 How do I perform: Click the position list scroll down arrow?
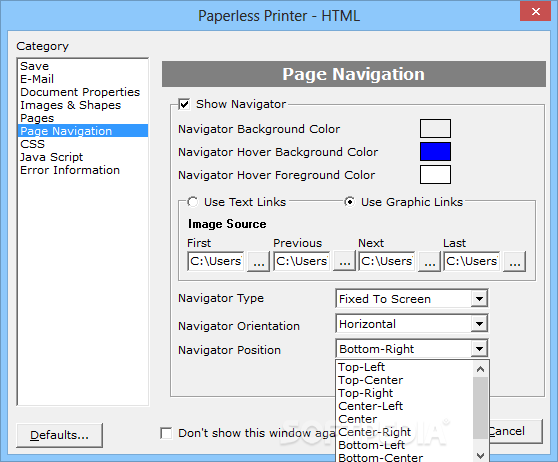(480, 456)
